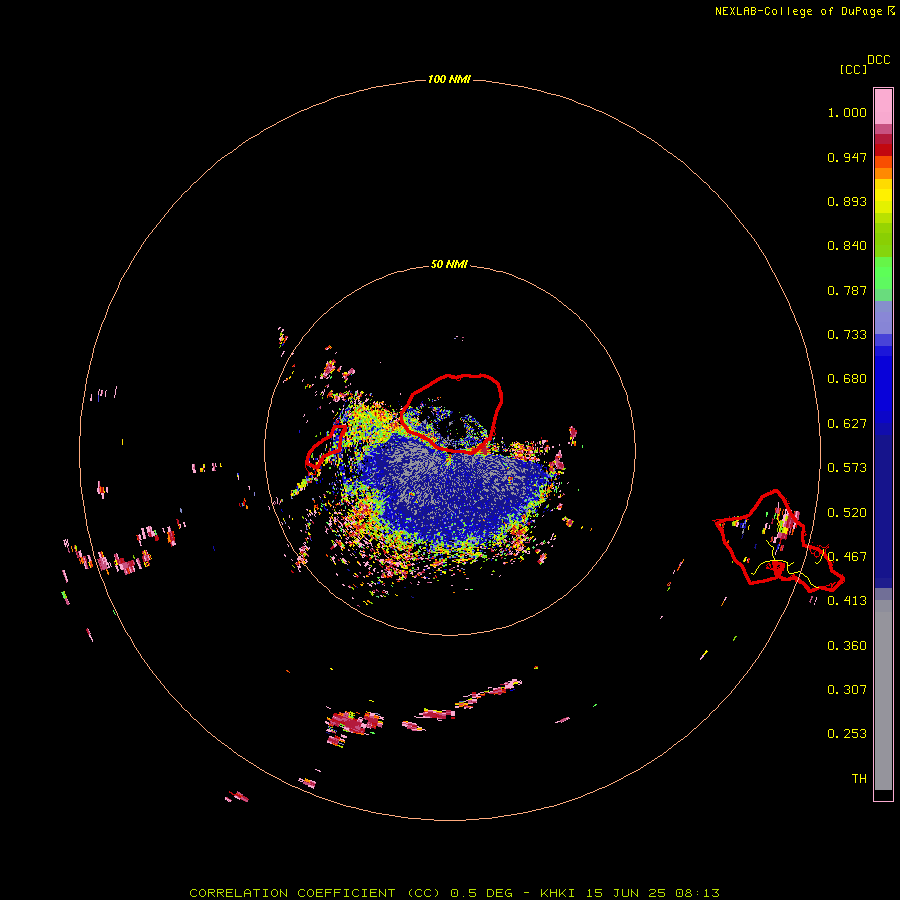Click the 0.307 legend value
900x900 pixels.
[x=847, y=690]
